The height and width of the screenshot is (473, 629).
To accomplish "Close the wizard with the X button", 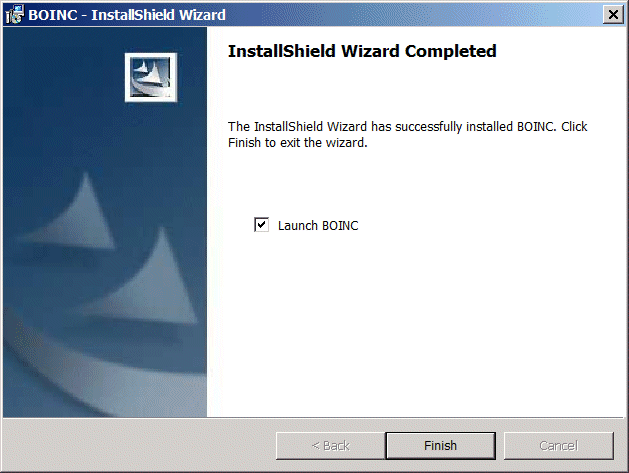I will point(613,15).
